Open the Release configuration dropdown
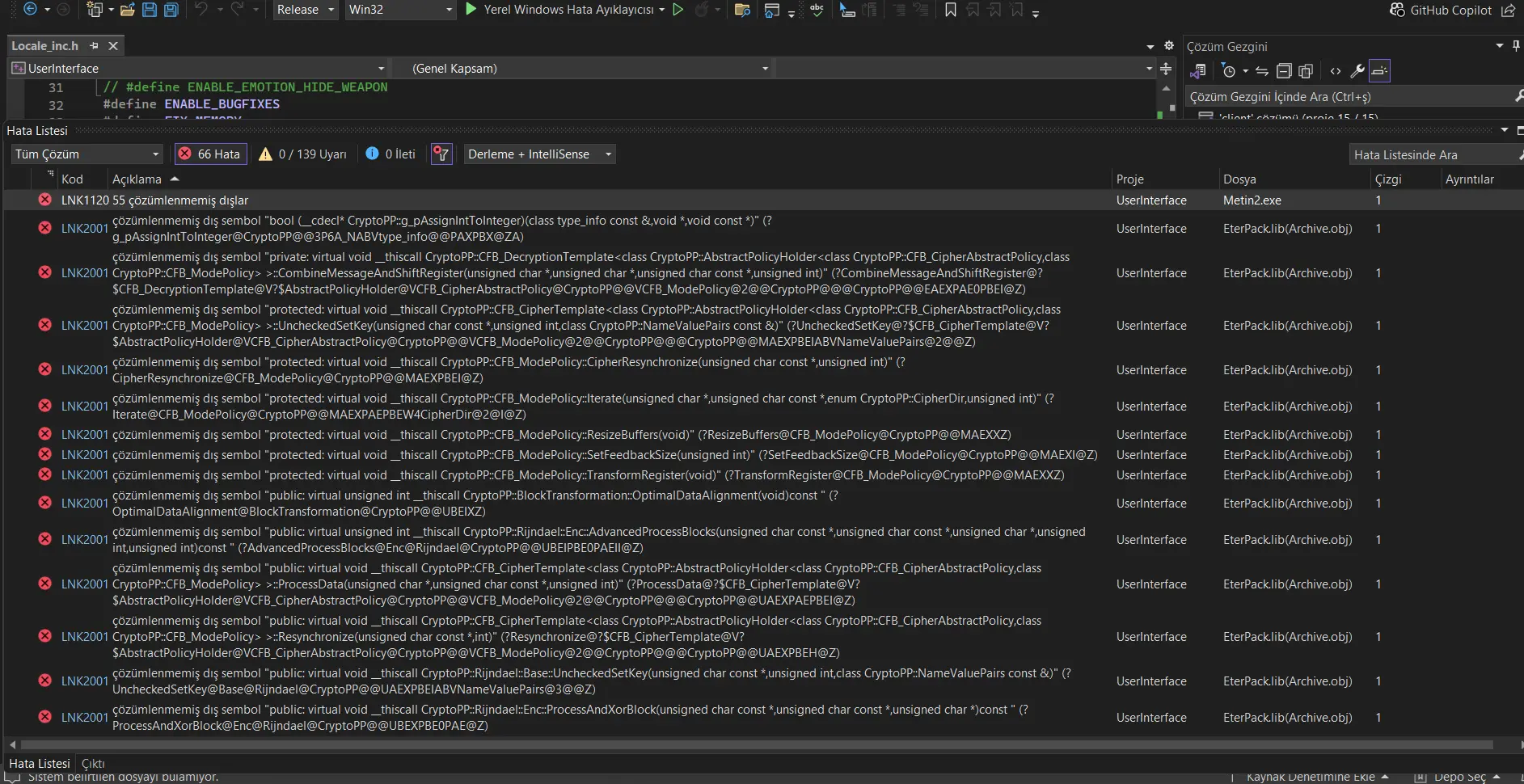The image size is (1524, 784). coord(305,10)
